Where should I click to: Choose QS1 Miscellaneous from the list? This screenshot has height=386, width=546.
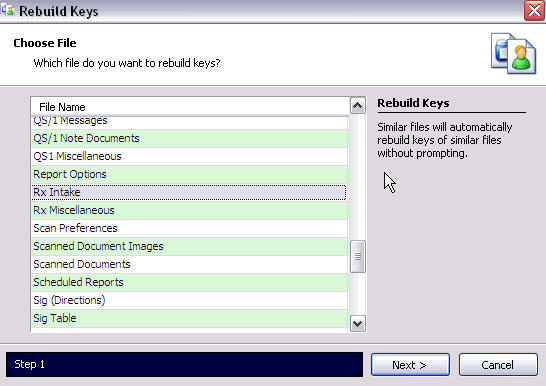(189, 156)
